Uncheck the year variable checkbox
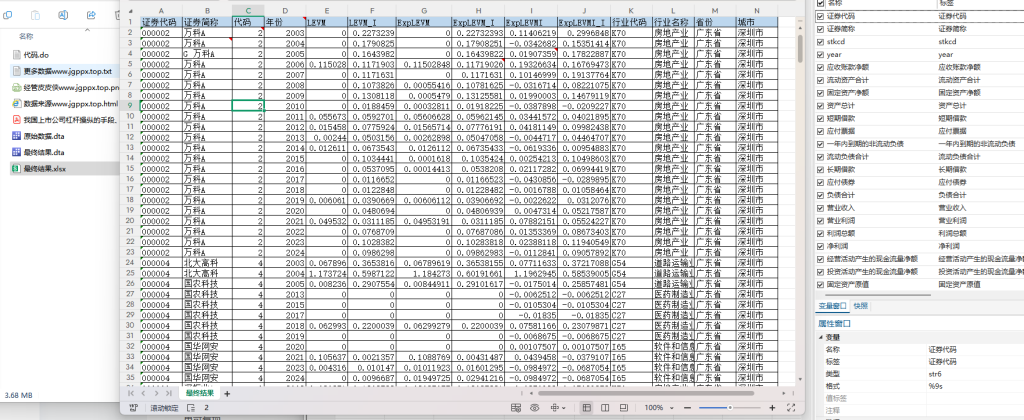1024x420 pixels. pos(821,55)
